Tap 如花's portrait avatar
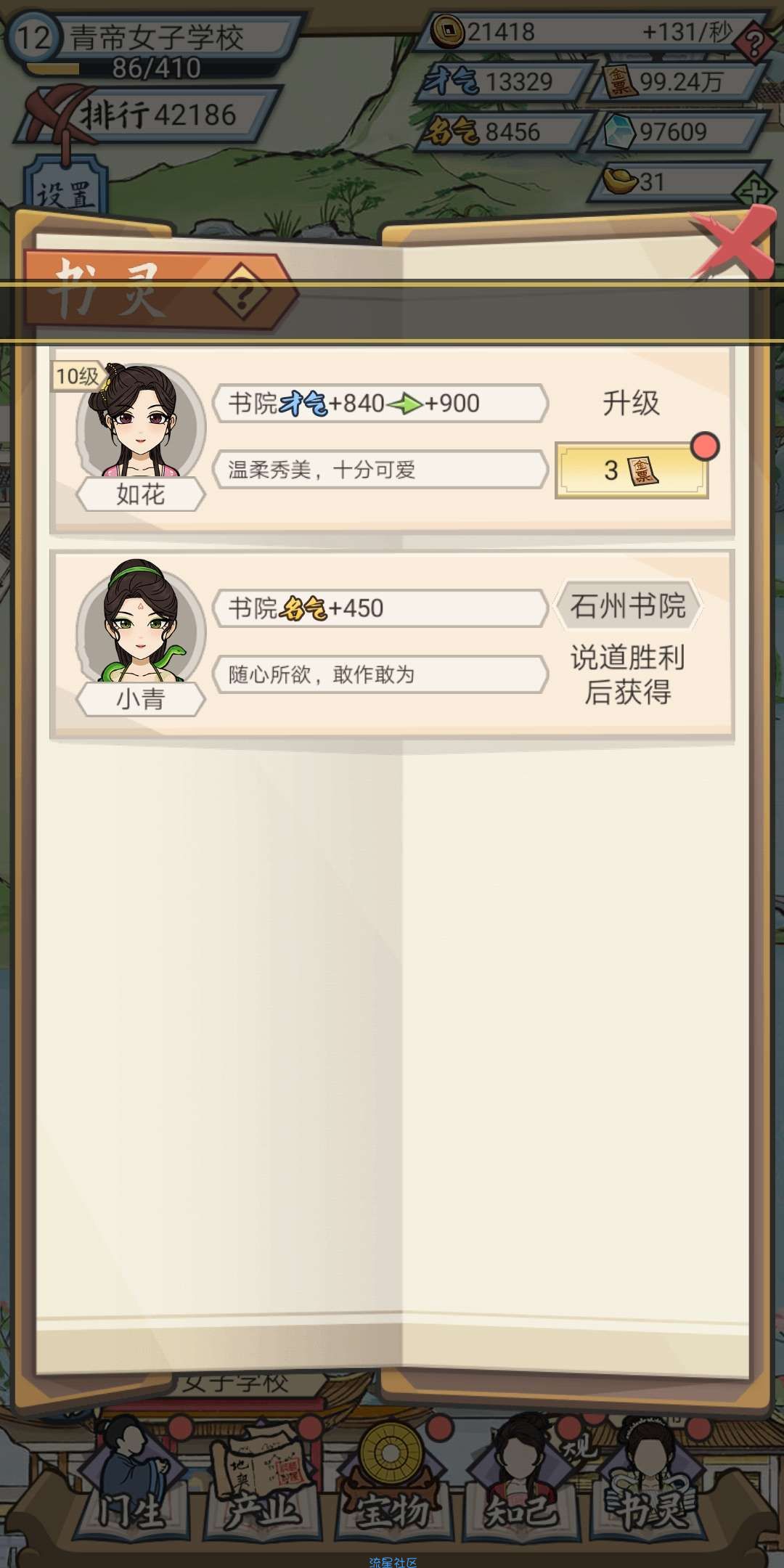Viewport: 784px width, 1568px height. tap(140, 421)
